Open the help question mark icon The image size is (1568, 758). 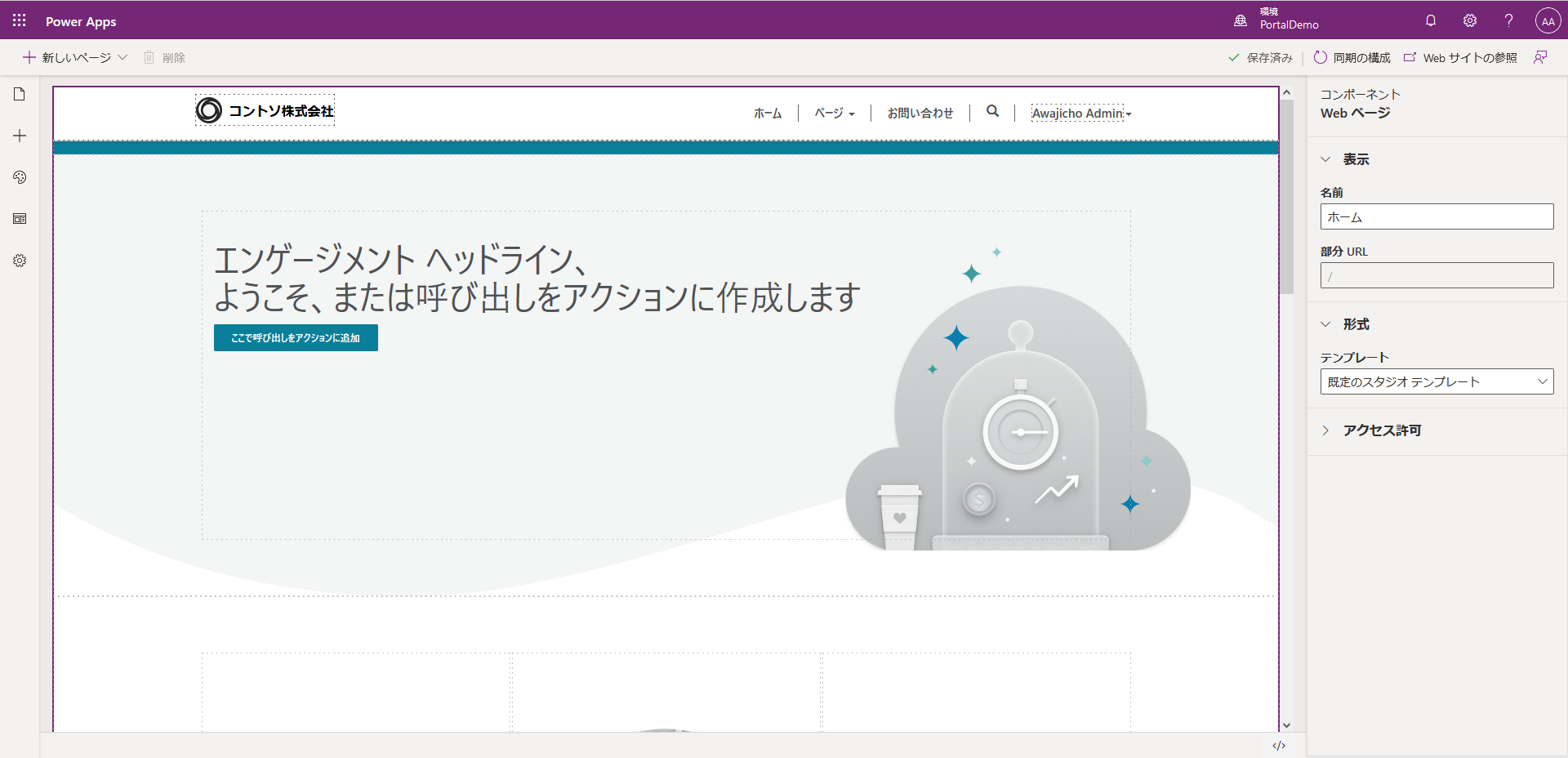point(1508,20)
